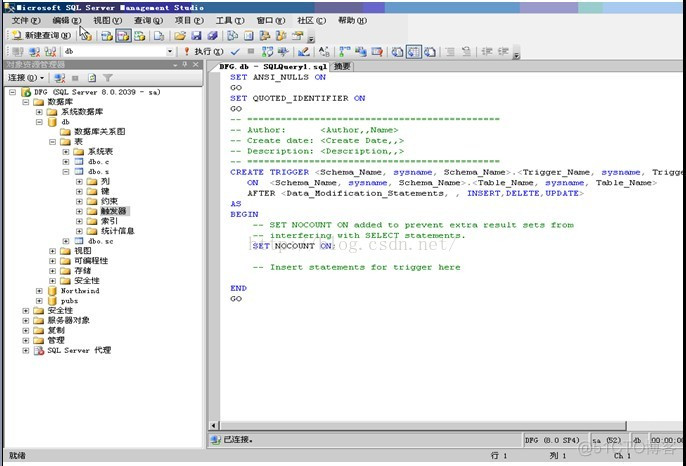The image size is (686, 466).
Task: Switch output to Results to Text
Action: tap(397, 52)
